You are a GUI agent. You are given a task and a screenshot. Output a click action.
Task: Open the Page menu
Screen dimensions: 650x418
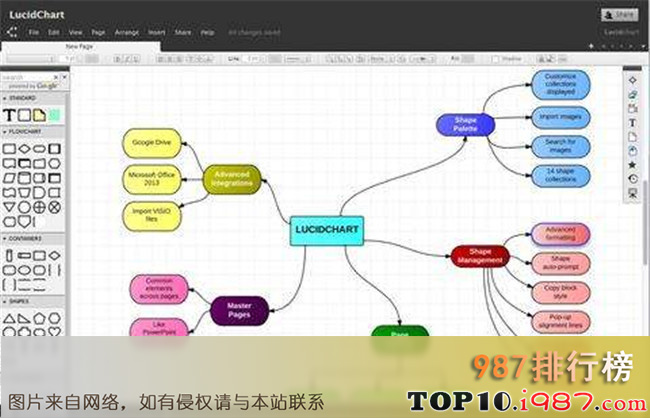click(98, 32)
